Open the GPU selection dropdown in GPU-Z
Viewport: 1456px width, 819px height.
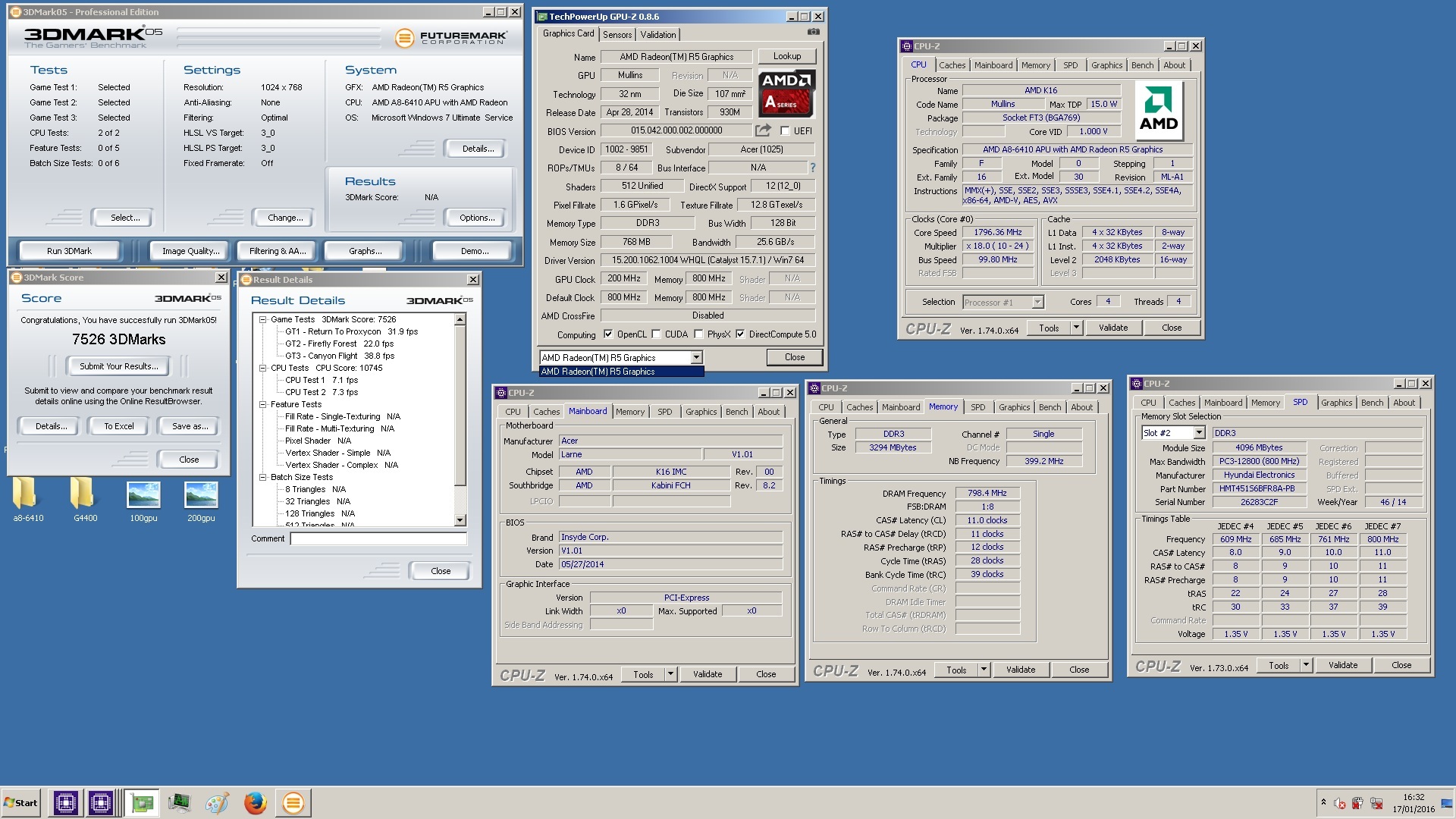(x=696, y=357)
